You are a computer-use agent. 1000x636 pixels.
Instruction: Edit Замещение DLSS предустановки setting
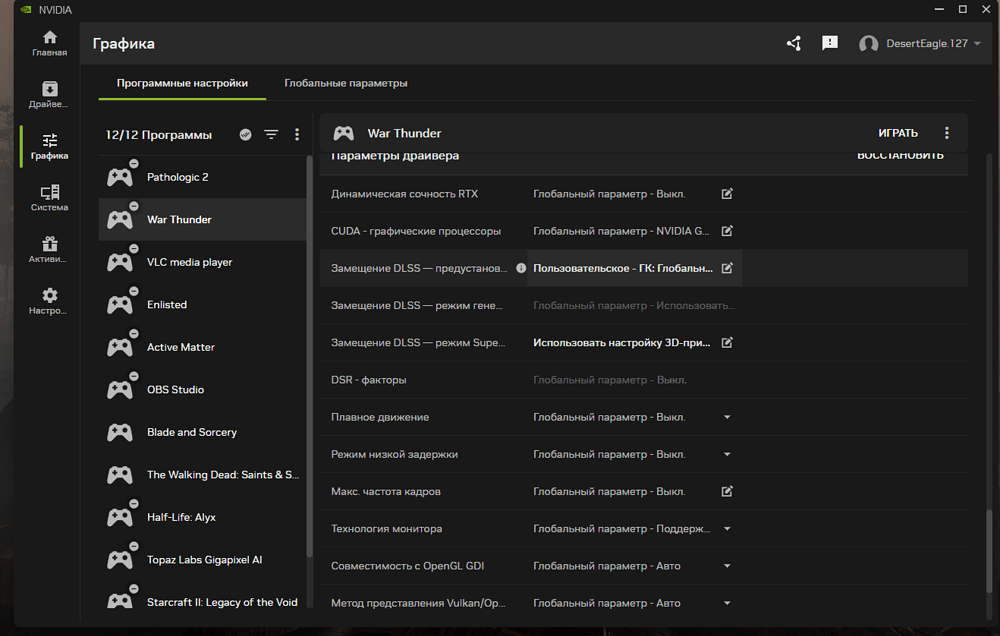(x=727, y=268)
